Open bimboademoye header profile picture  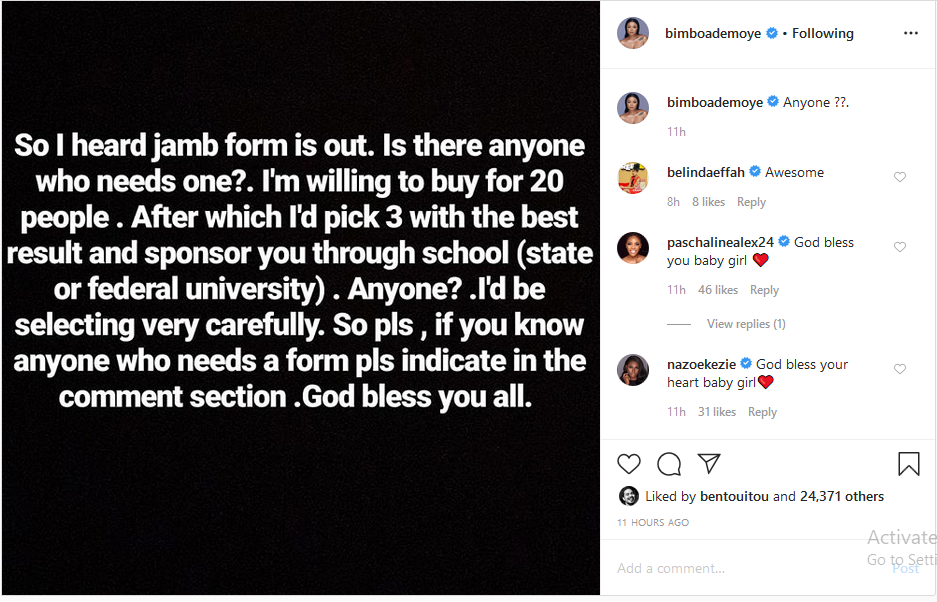click(x=633, y=33)
